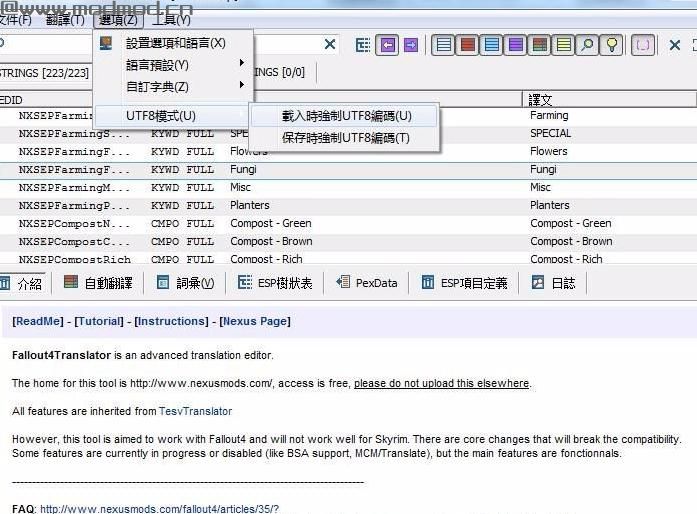Open the 自動翻譯 tab
The image size is (697, 514).
(98, 283)
